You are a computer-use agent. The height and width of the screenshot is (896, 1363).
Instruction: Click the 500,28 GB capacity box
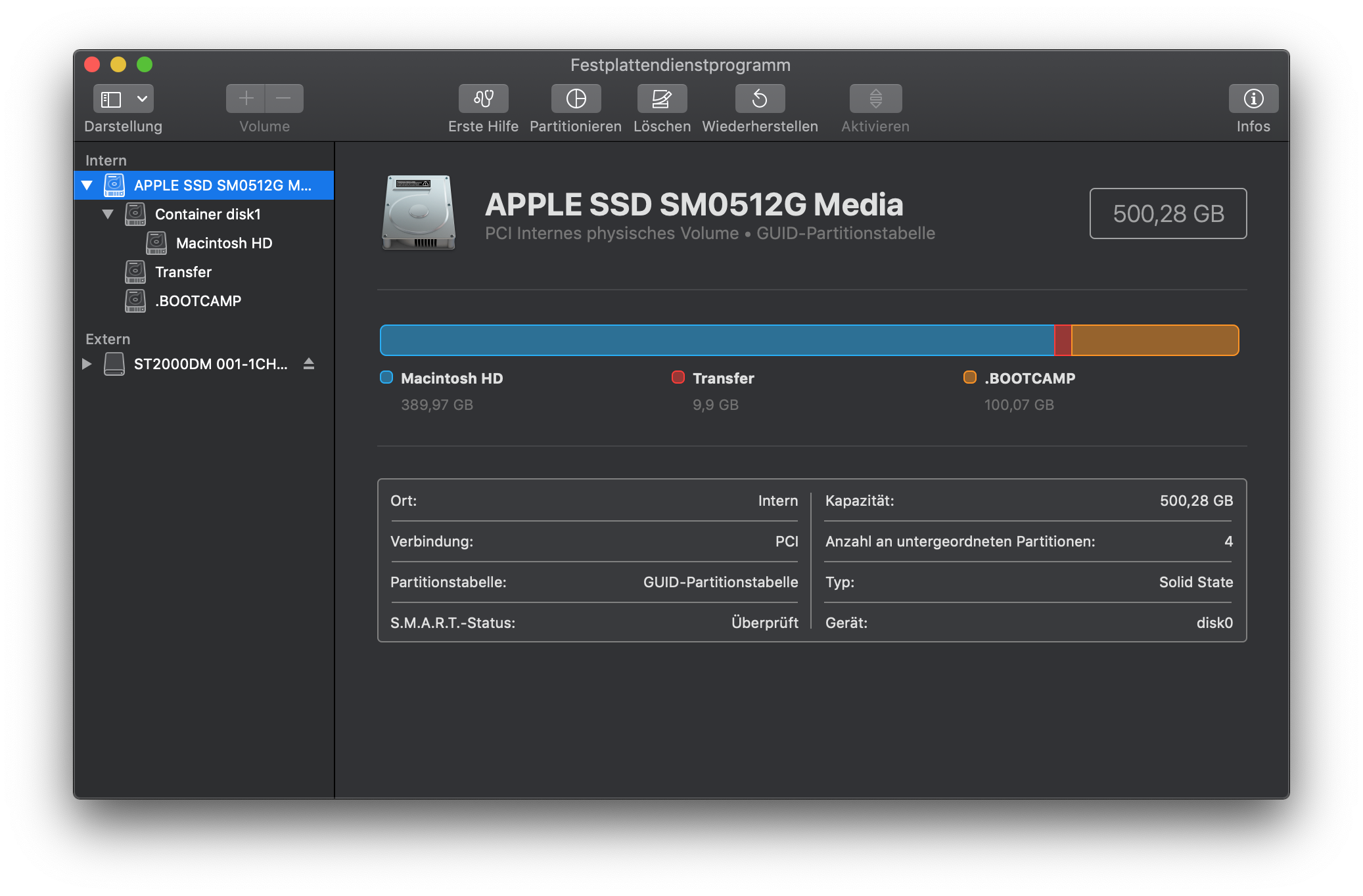point(1168,213)
